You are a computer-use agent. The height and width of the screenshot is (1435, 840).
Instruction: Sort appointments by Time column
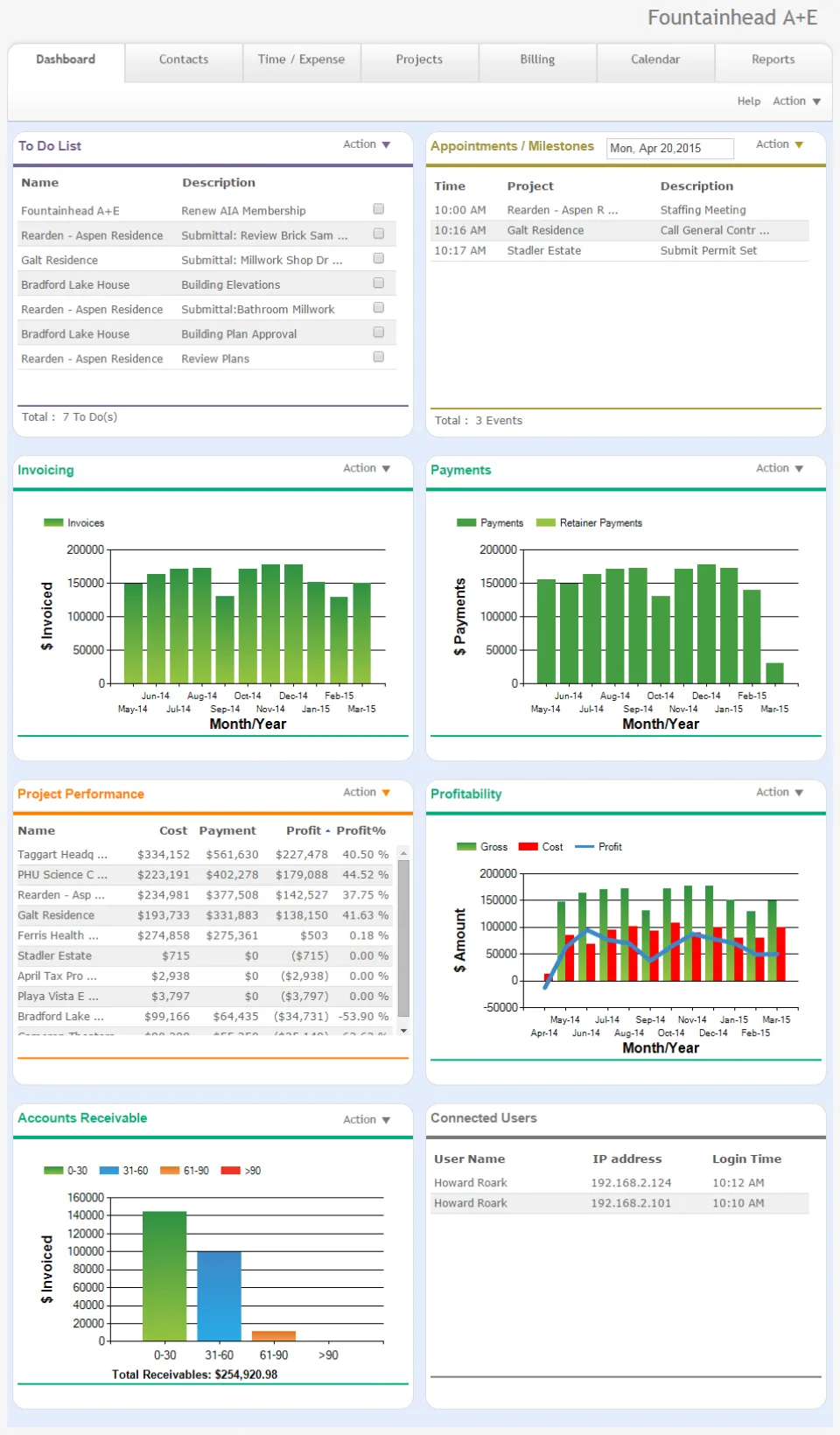coord(450,186)
